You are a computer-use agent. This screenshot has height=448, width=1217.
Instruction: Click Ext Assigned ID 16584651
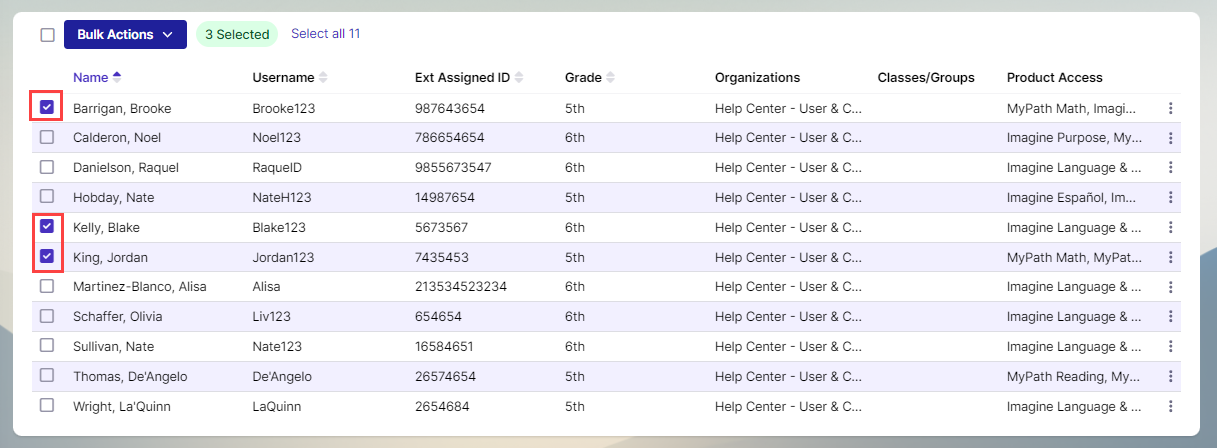pyautogui.click(x=444, y=346)
